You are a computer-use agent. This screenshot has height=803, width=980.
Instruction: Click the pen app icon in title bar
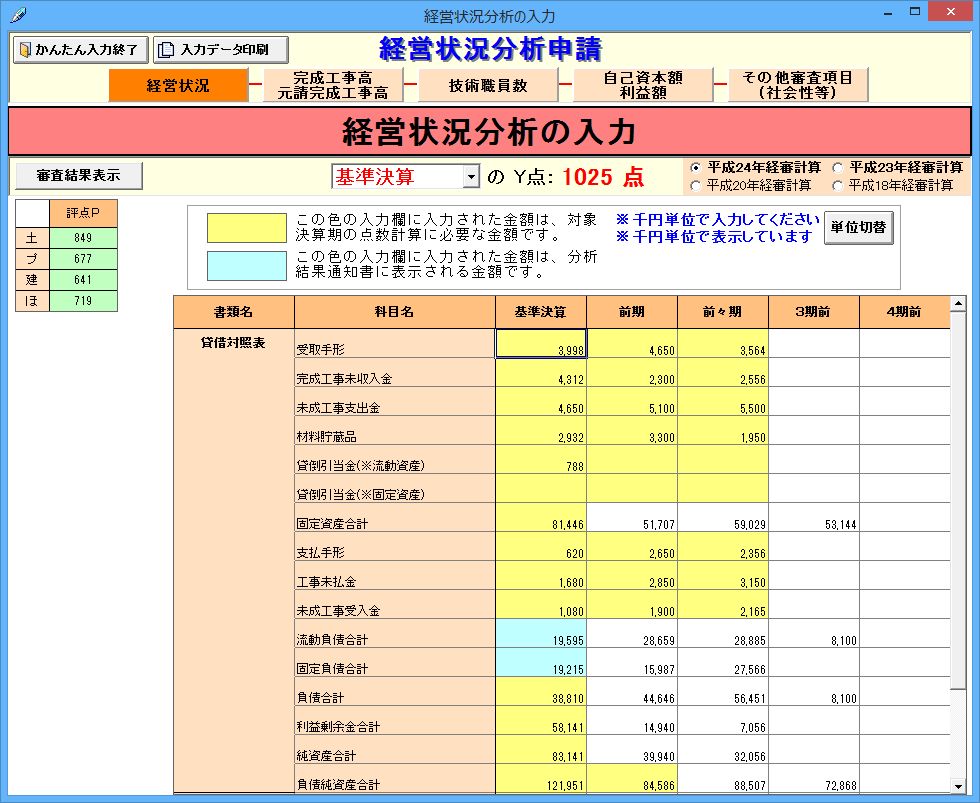pos(19,14)
